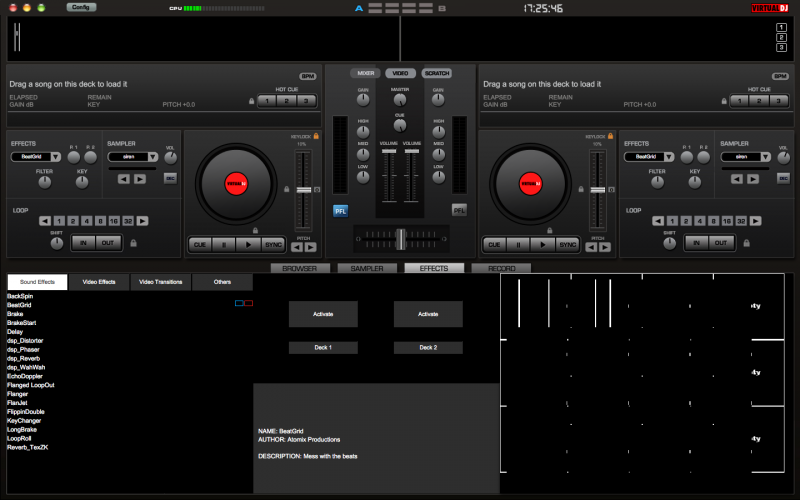Click the Master volume knob in mixer

[400, 101]
